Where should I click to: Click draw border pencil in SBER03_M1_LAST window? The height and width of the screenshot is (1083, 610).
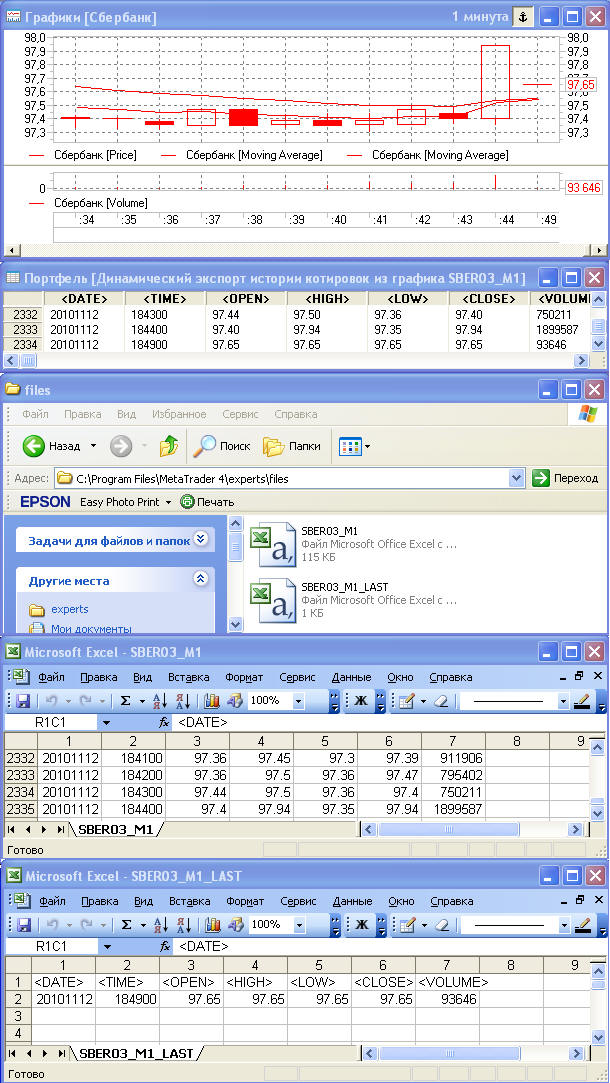coord(408,925)
